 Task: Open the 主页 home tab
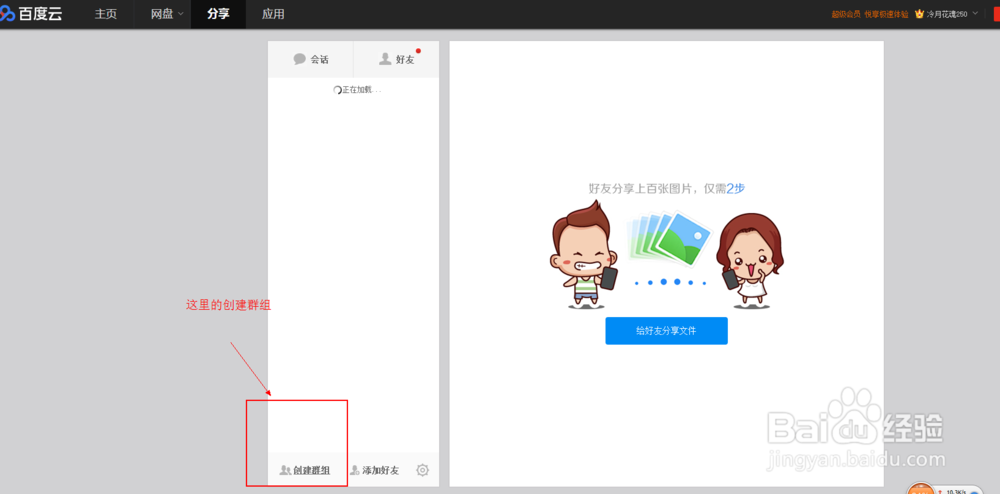pos(106,14)
